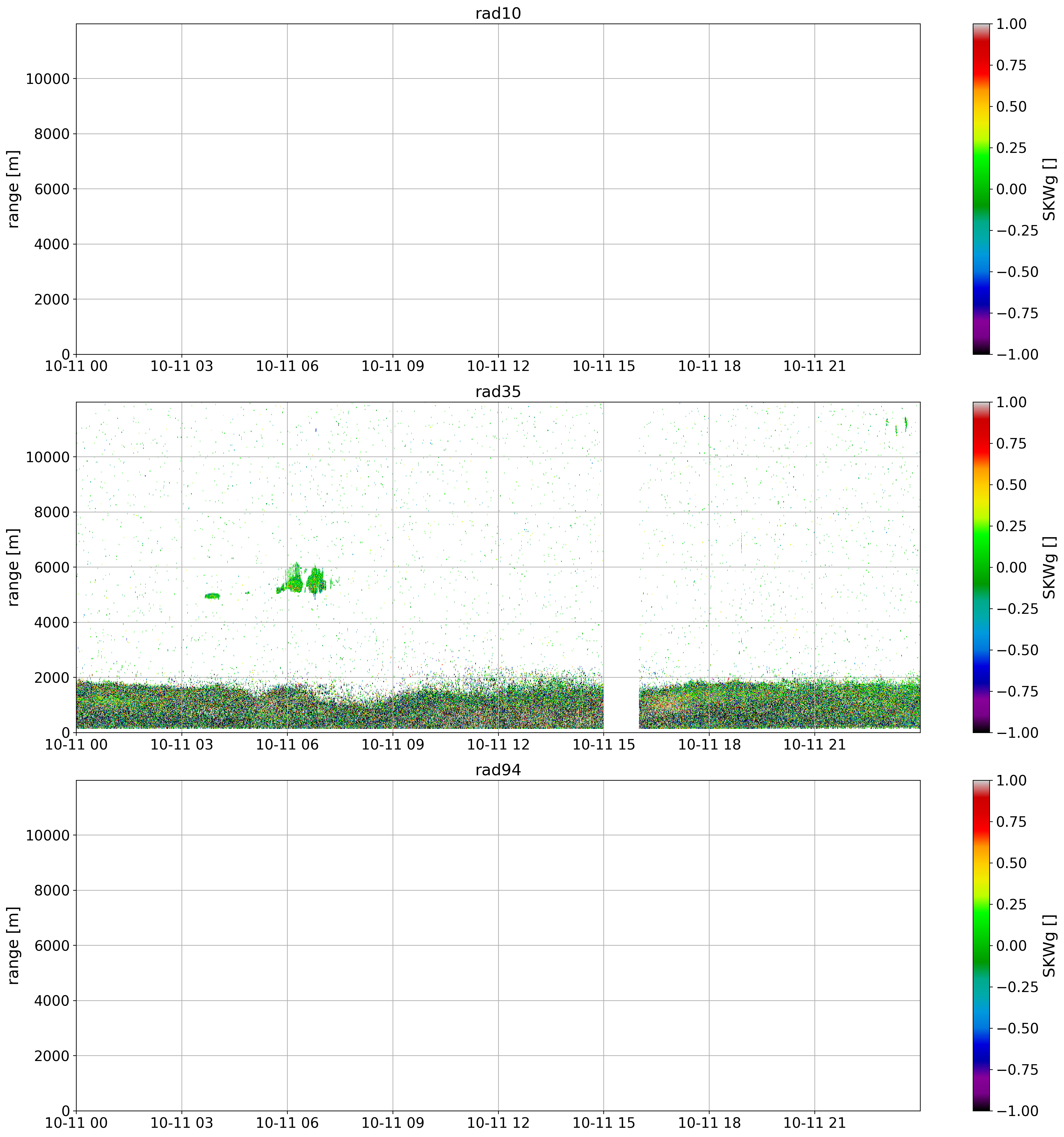1064x1137 pixels.
Task: Click the 10000 y-axis tick of rad94
Action: (x=47, y=836)
